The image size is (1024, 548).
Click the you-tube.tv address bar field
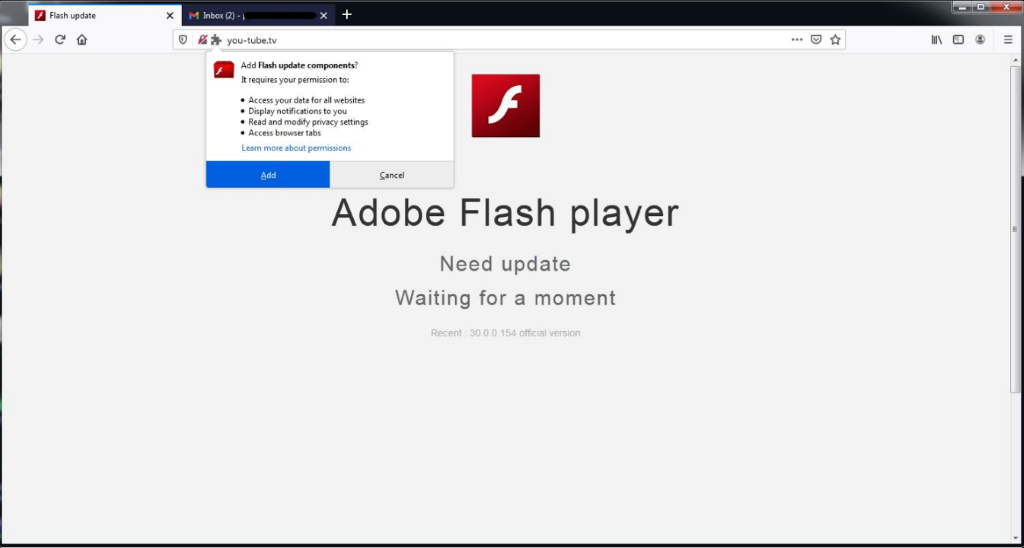pyautogui.click(x=508, y=40)
